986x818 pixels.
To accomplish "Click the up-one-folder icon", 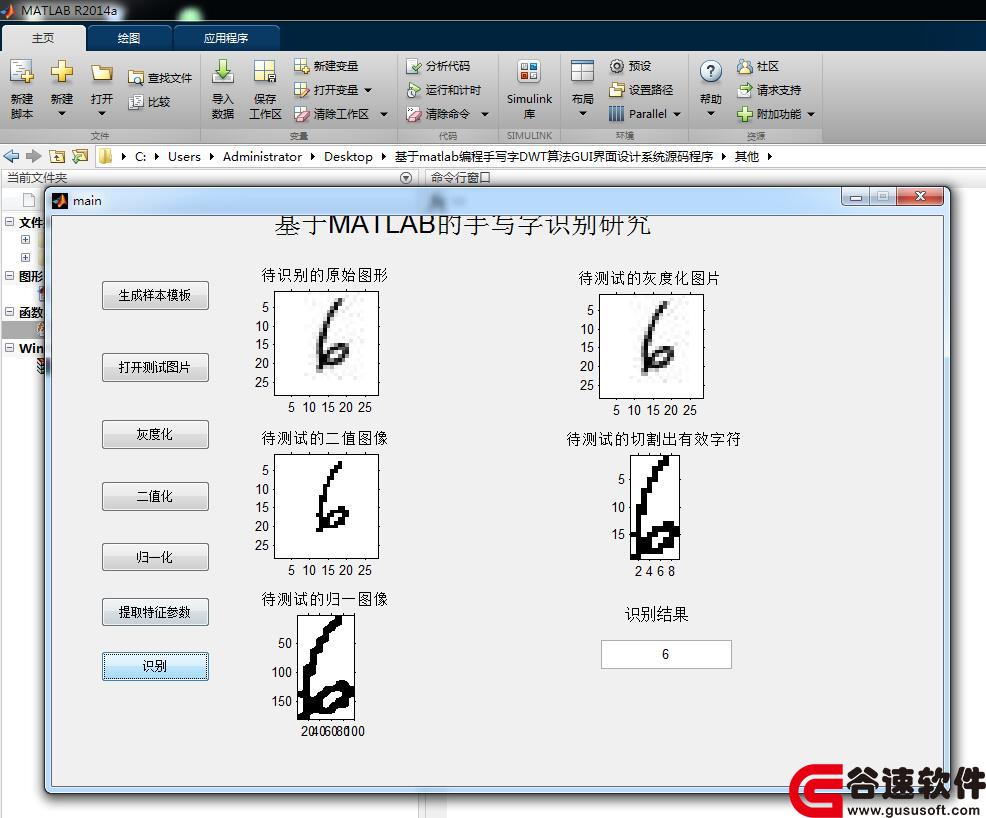I will coord(57,156).
